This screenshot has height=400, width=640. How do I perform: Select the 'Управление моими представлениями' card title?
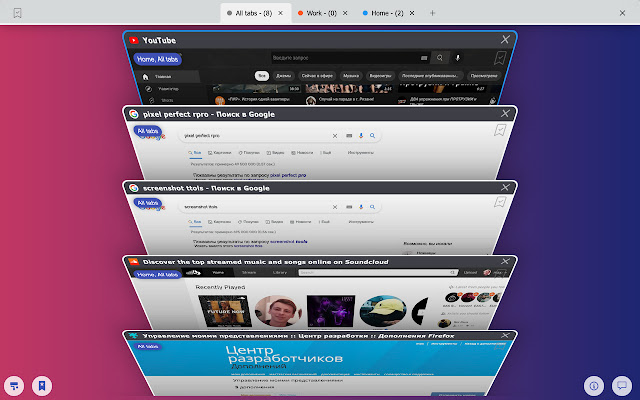[x=298, y=336]
